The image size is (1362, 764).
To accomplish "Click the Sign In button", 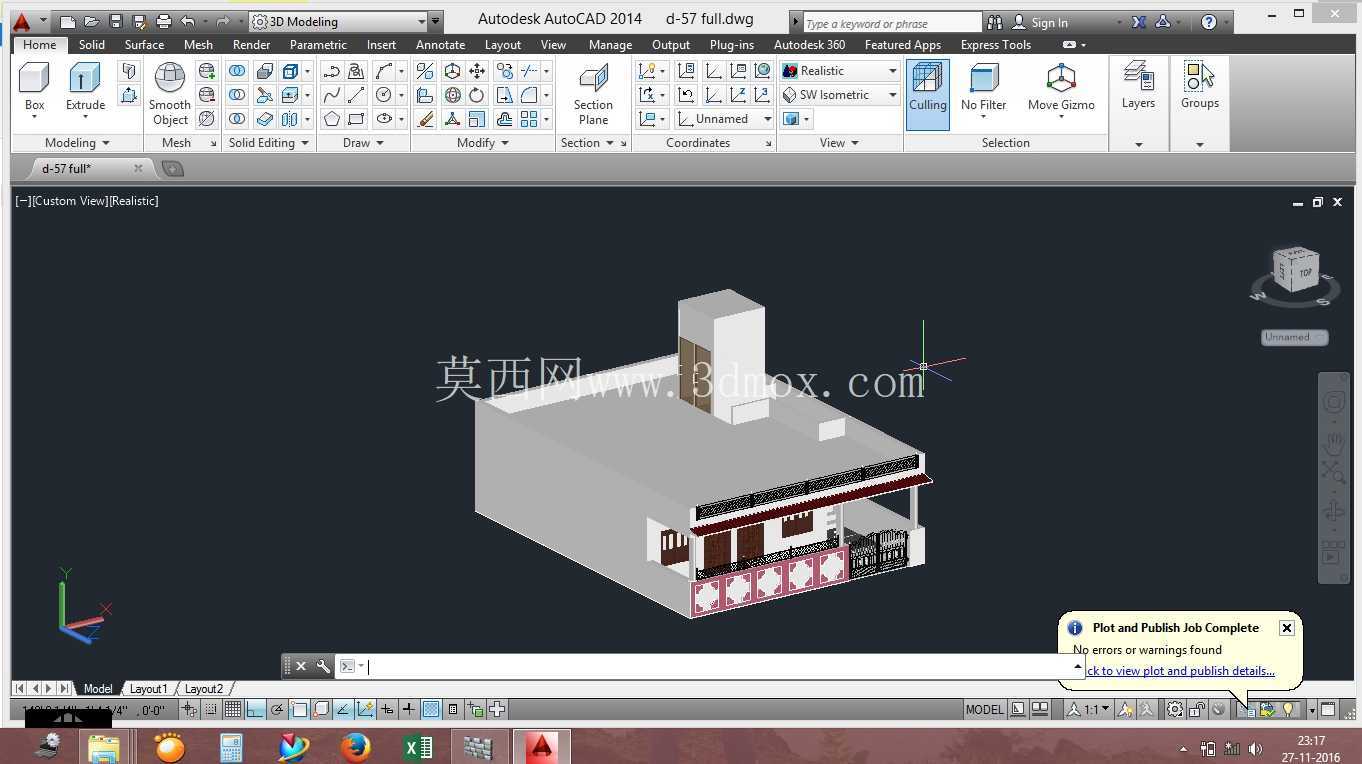I will [x=1040, y=22].
